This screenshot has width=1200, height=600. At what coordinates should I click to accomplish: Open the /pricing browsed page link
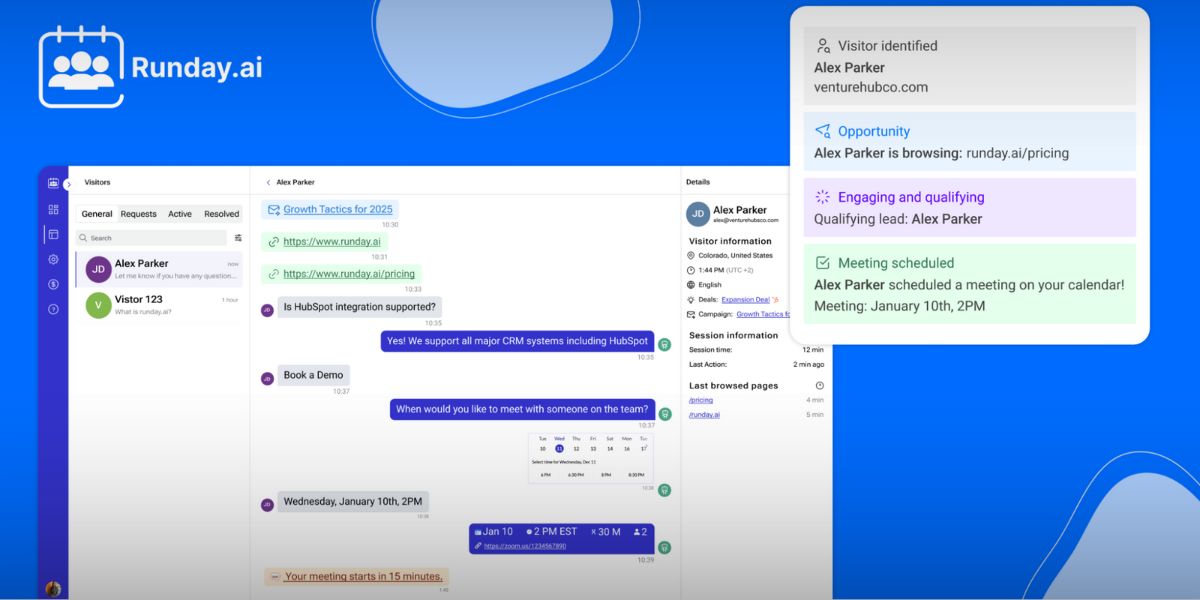point(701,400)
